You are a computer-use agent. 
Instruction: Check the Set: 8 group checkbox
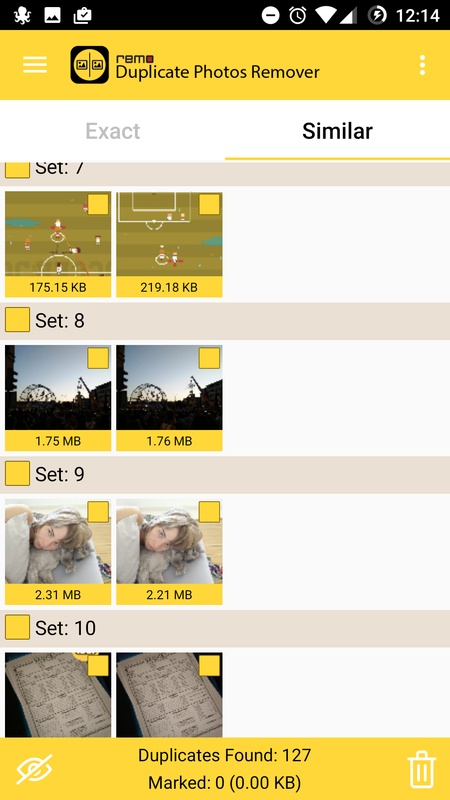pyautogui.click(x=17, y=320)
